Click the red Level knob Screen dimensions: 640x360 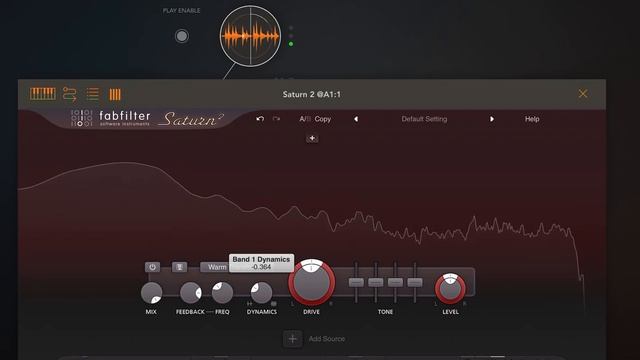(x=450, y=289)
